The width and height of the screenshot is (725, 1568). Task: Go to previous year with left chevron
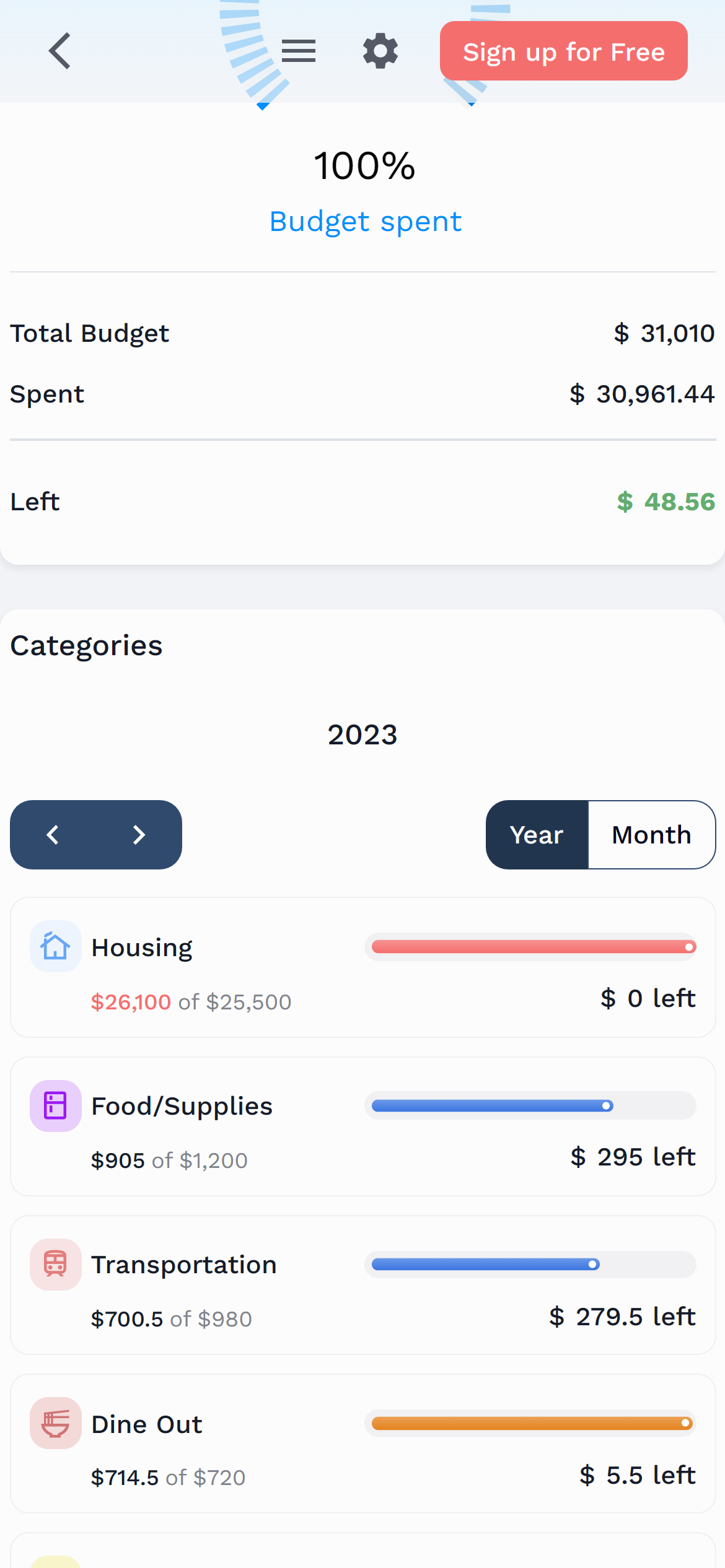tap(53, 835)
